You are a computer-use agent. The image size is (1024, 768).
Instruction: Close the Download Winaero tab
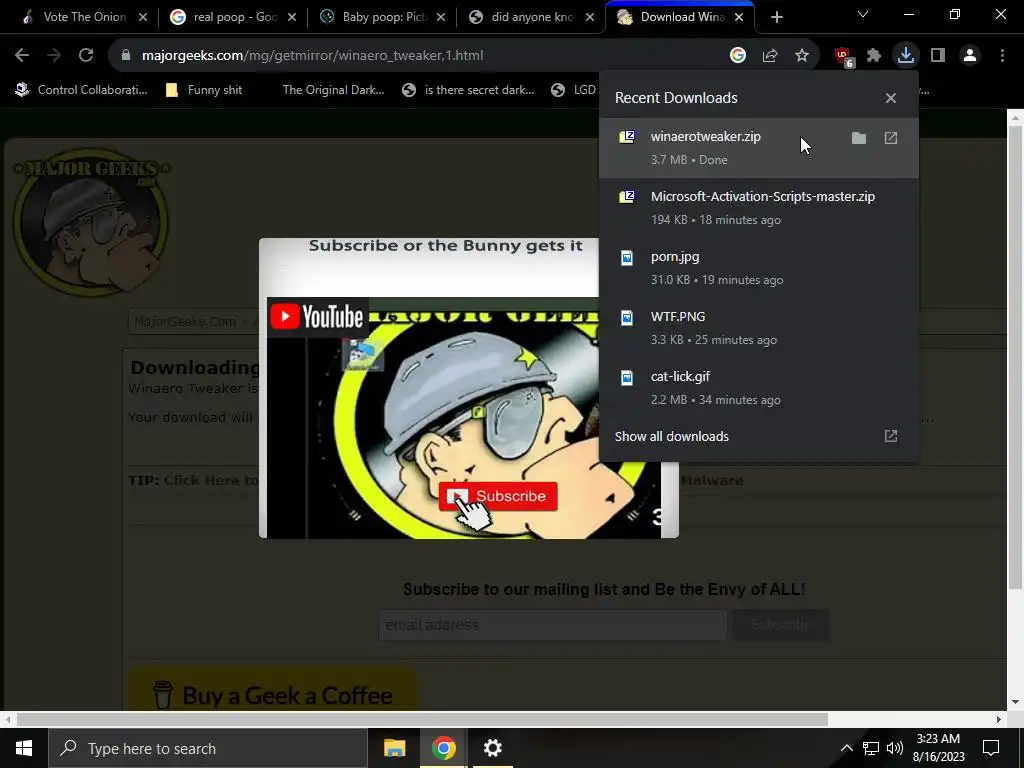739,18
